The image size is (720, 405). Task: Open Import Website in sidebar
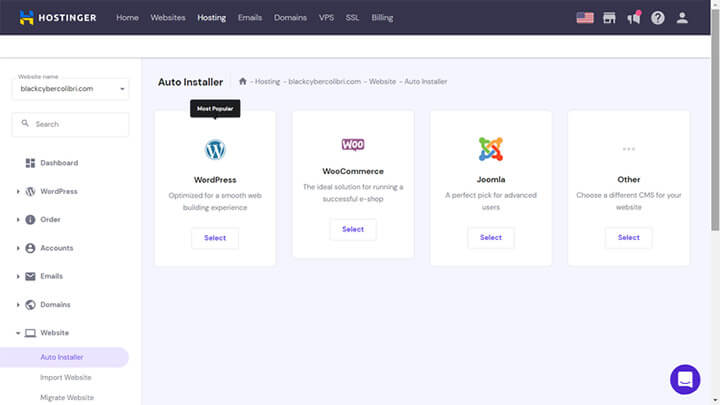click(x=66, y=377)
